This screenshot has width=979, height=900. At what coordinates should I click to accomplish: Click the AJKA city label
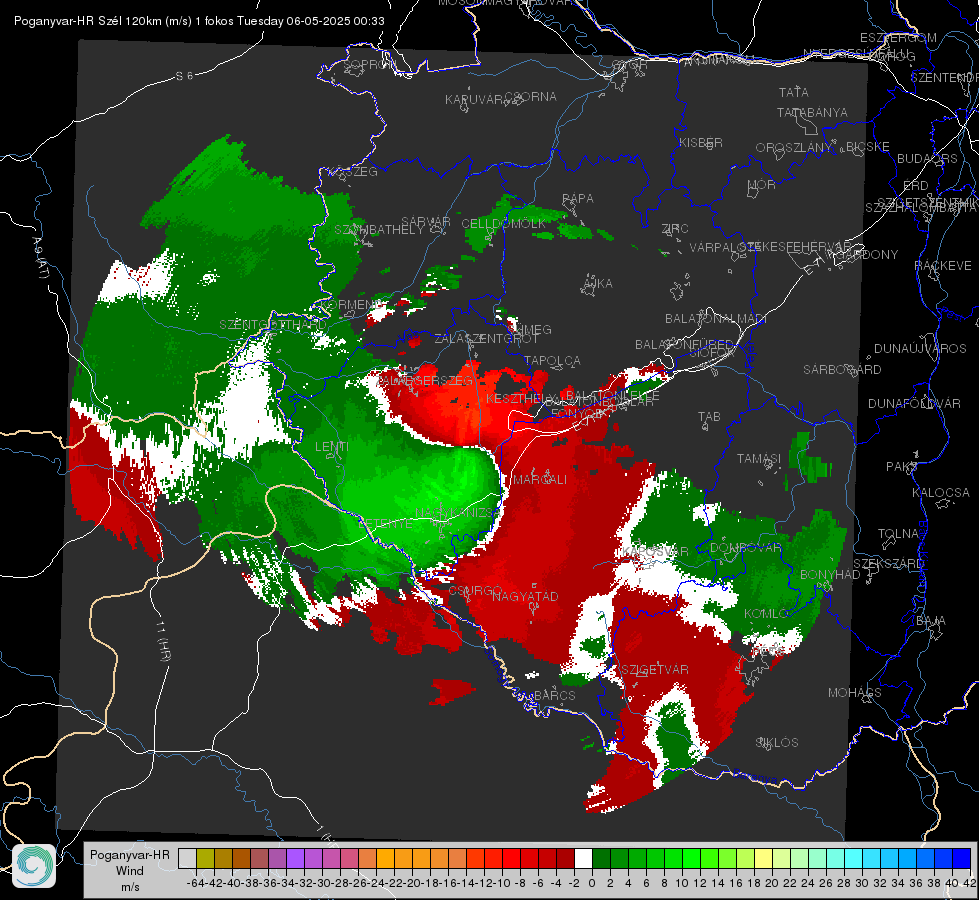[x=598, y=284]
